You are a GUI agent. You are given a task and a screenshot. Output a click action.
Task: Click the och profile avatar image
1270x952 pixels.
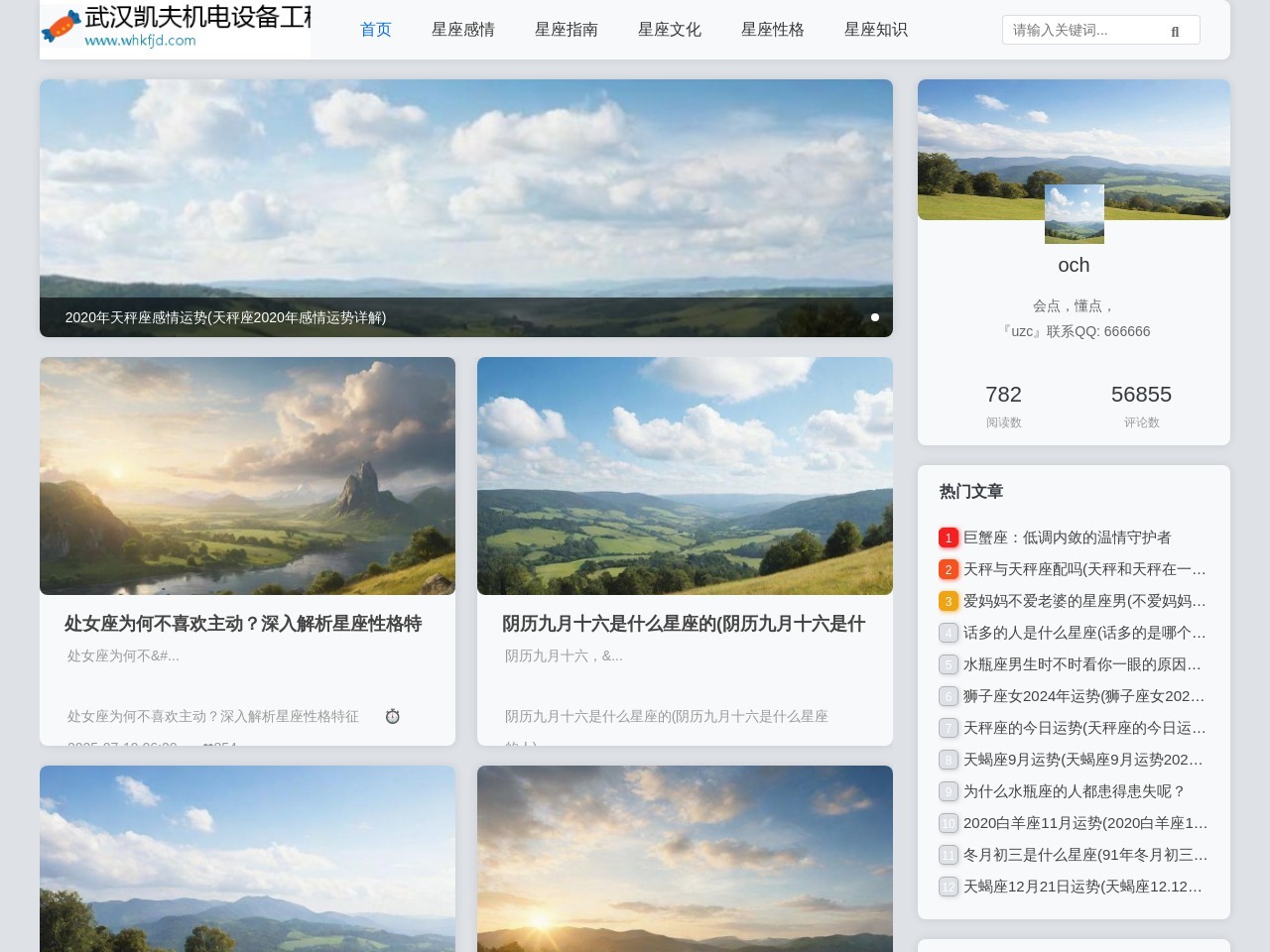tap(1074, 214)
